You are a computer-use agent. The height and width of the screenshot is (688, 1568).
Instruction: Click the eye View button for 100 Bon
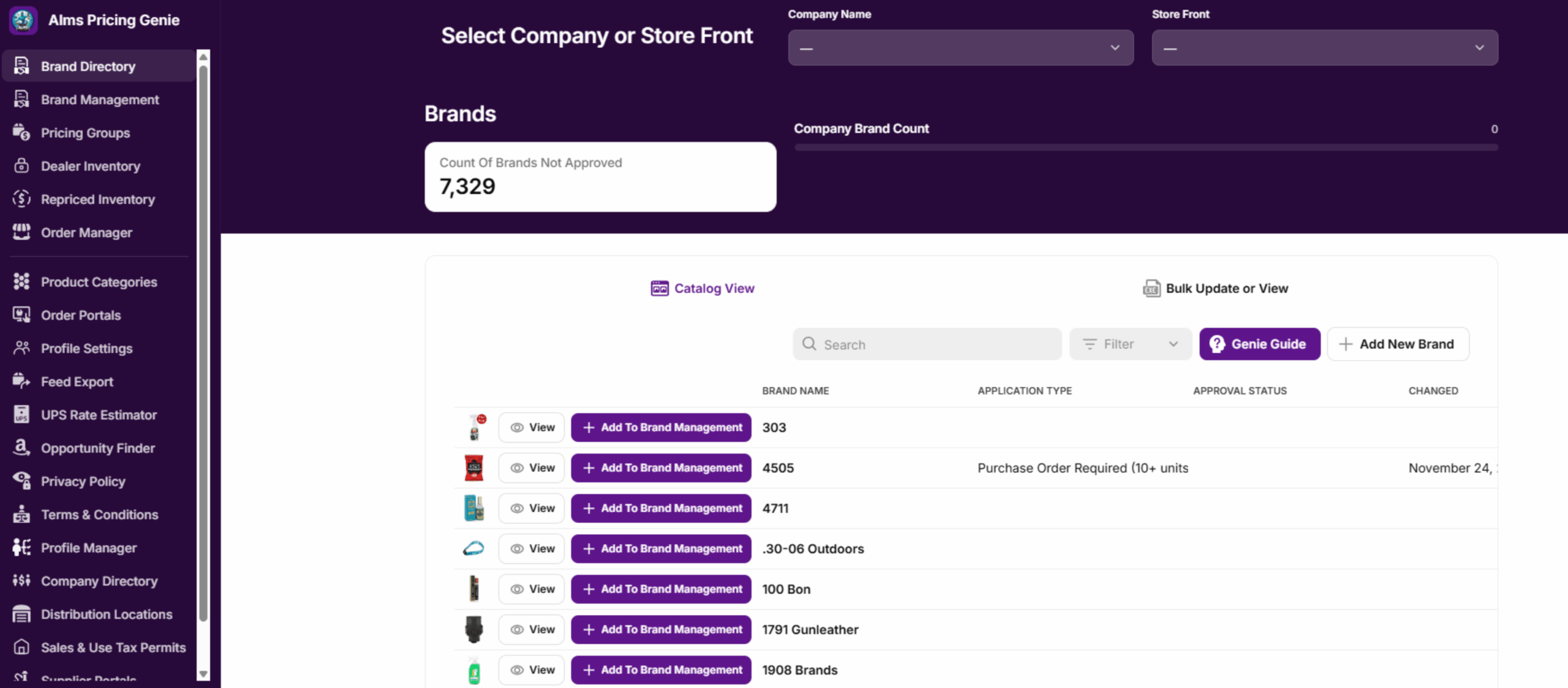532,589
